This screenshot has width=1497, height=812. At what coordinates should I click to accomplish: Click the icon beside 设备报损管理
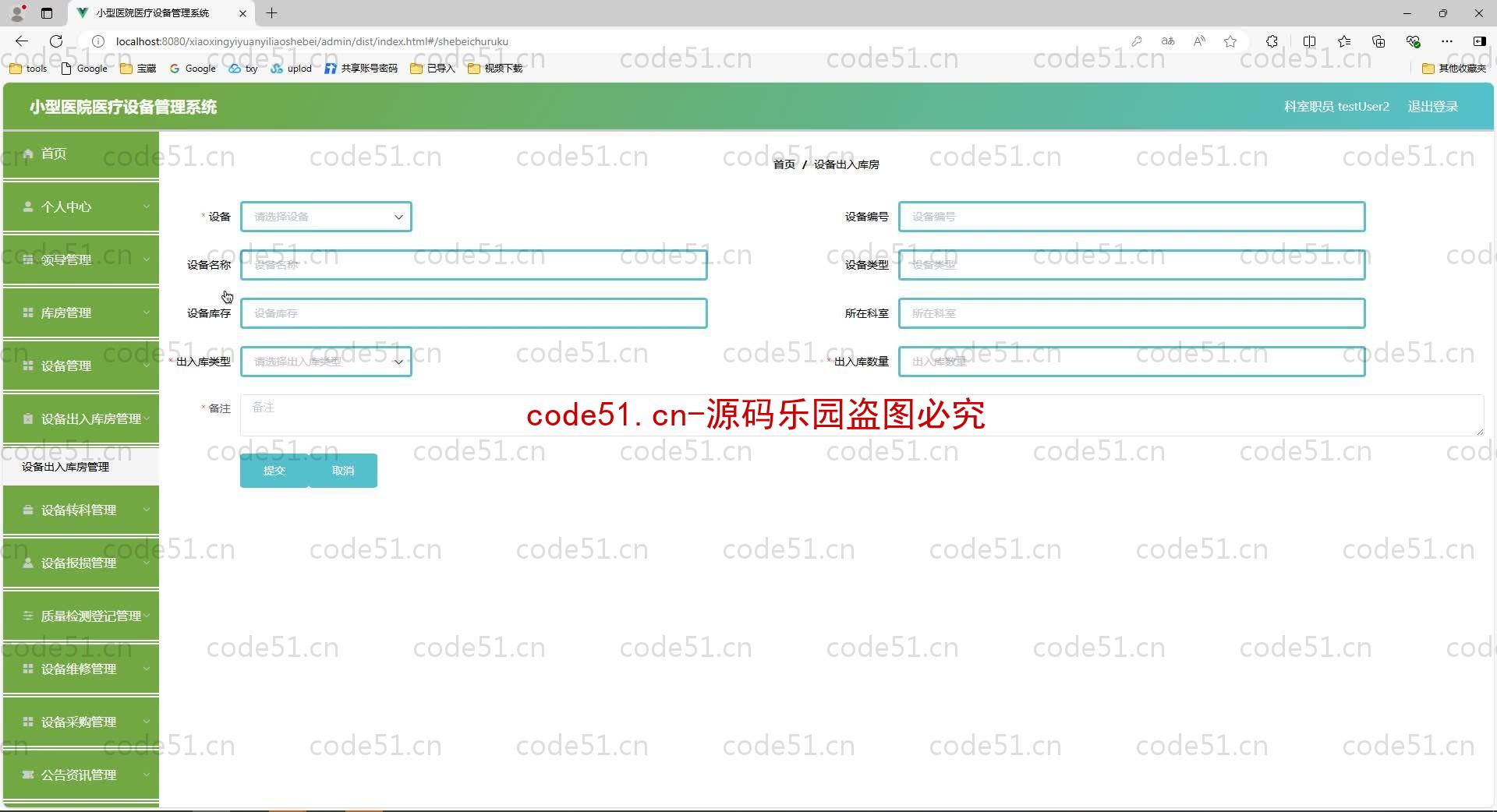click(28, 563)
